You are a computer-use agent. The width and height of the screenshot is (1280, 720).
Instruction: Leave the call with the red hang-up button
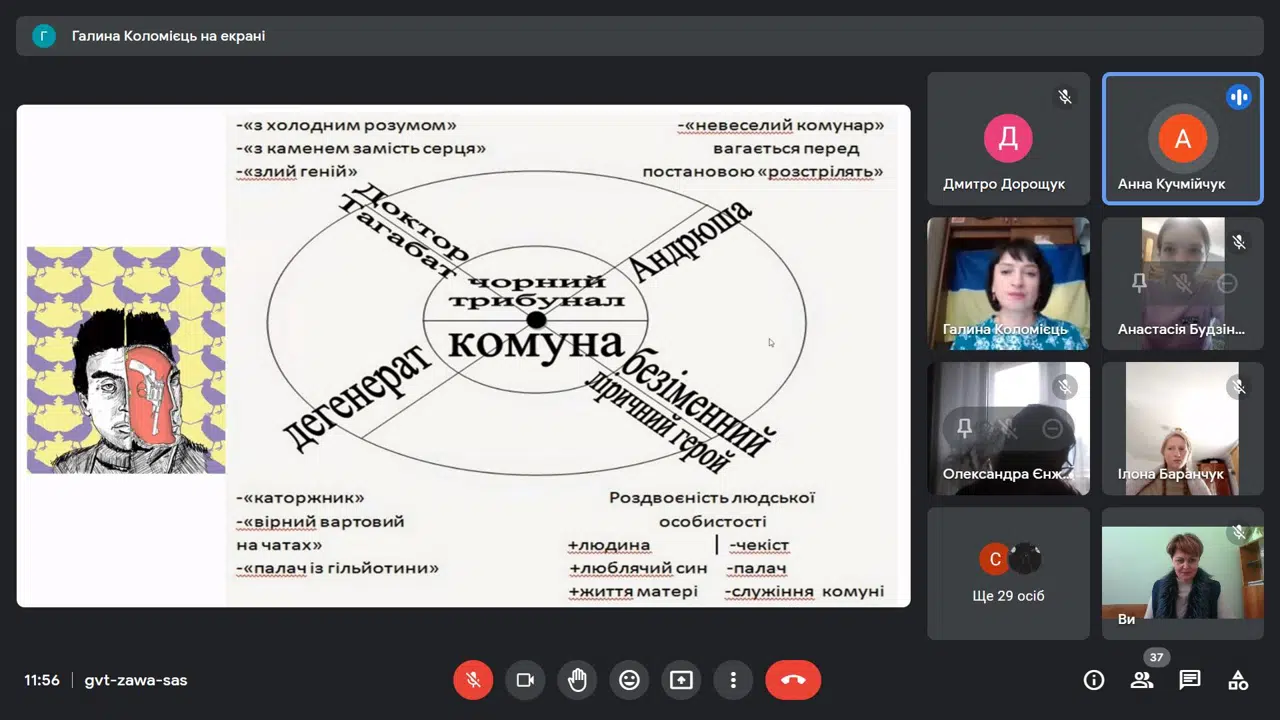[793, 680]
